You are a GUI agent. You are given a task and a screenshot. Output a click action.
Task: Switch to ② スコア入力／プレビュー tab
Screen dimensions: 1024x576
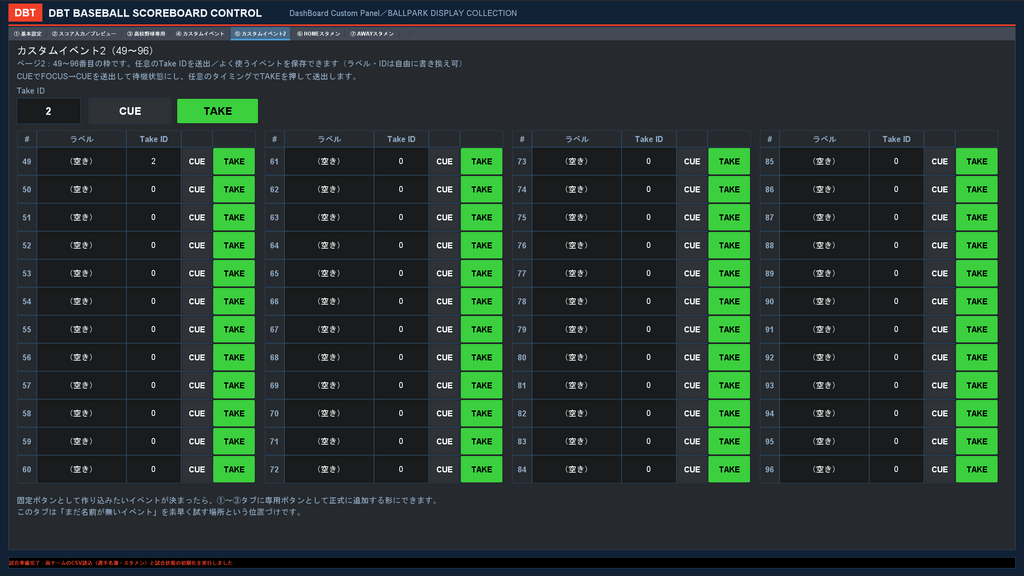84,34
